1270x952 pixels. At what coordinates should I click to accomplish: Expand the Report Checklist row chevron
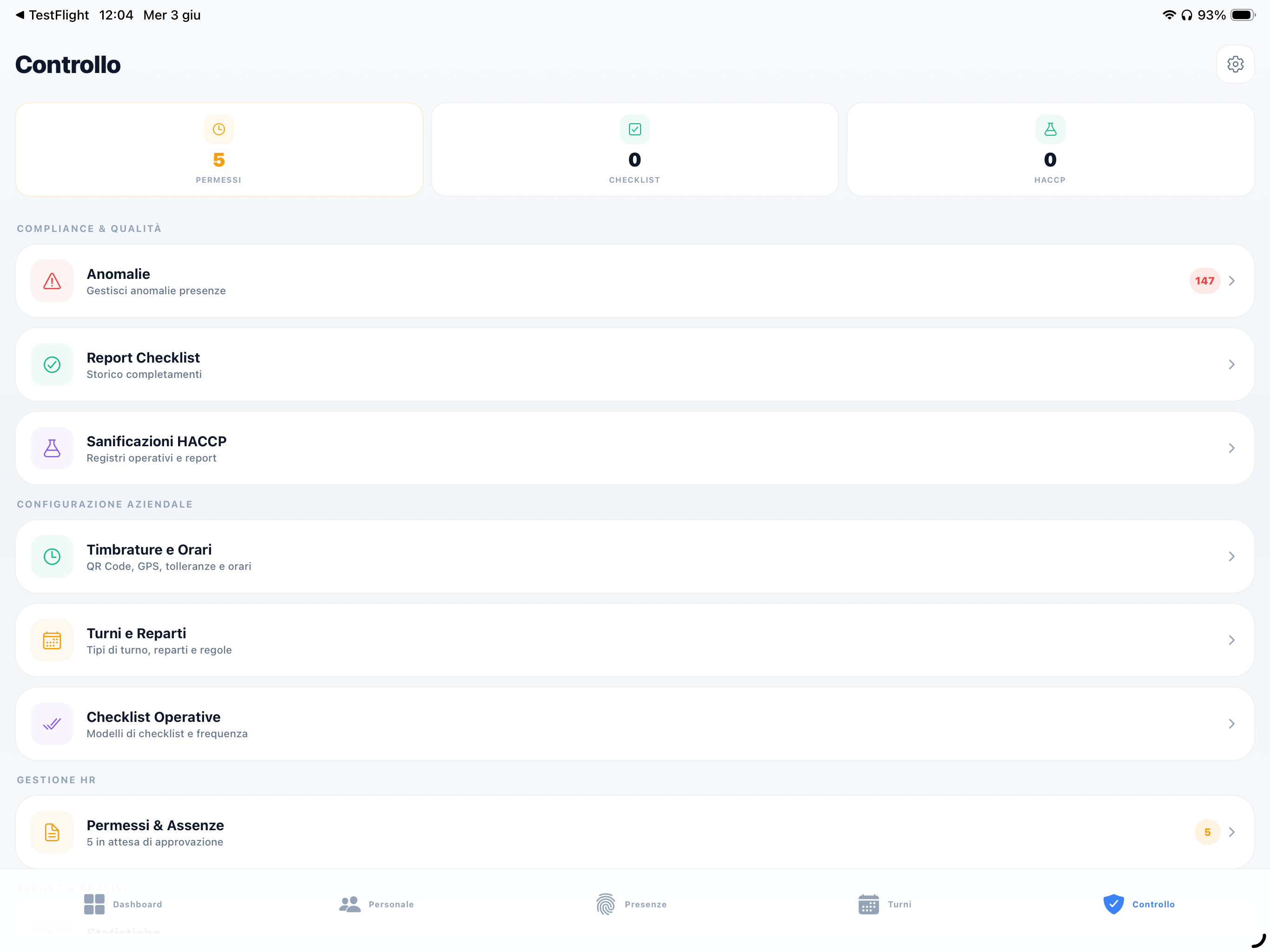1231,364
